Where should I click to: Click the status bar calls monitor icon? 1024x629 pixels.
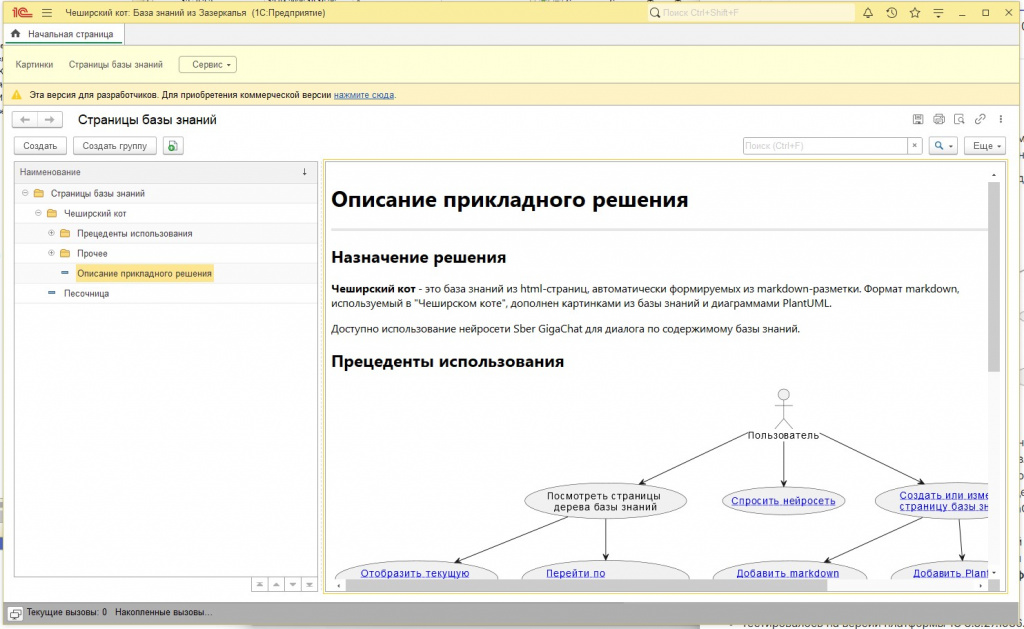pyautogui.click(x=15, y=613)
